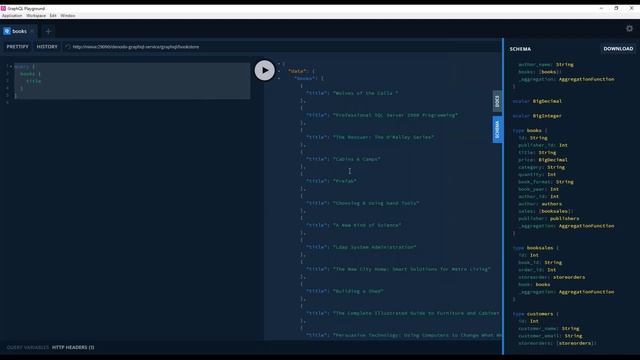Run the query with the play button
The image size is (640, 360).
point(264,70)
